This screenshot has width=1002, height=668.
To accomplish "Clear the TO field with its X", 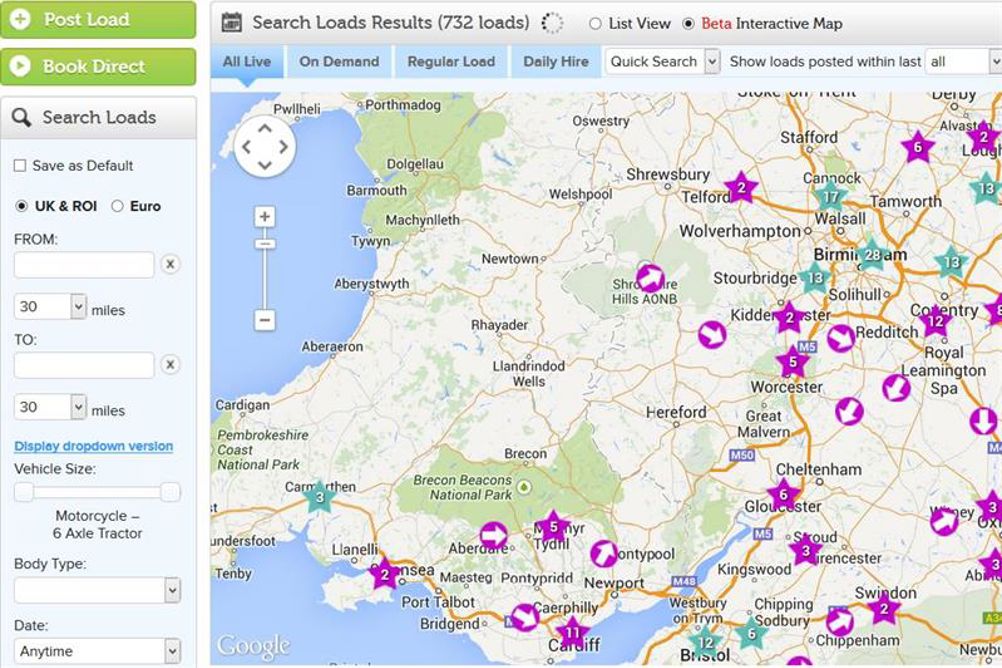I will 170,364.
